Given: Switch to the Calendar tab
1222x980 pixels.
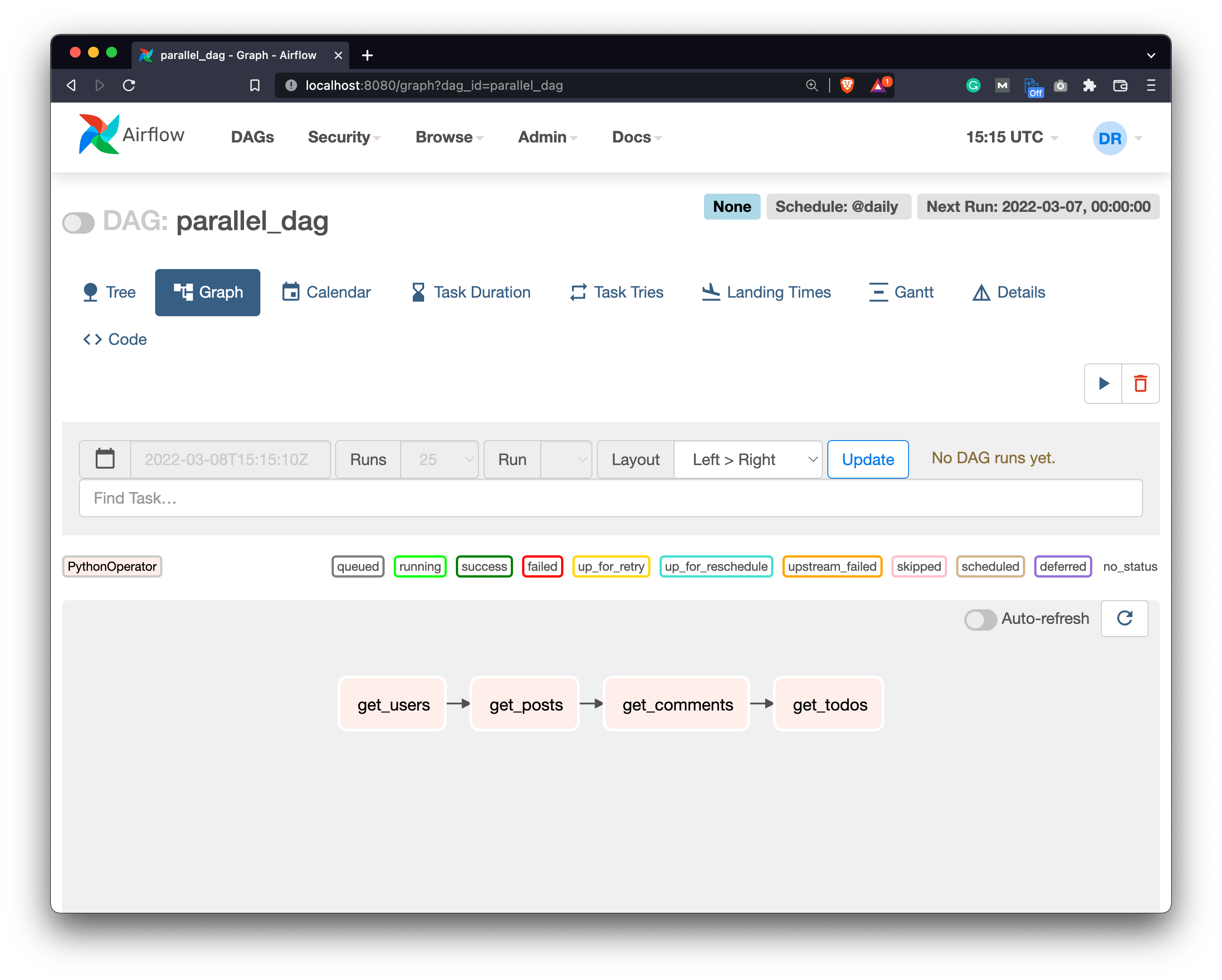Looking at the screenshot, I should (x=327, y=293).
